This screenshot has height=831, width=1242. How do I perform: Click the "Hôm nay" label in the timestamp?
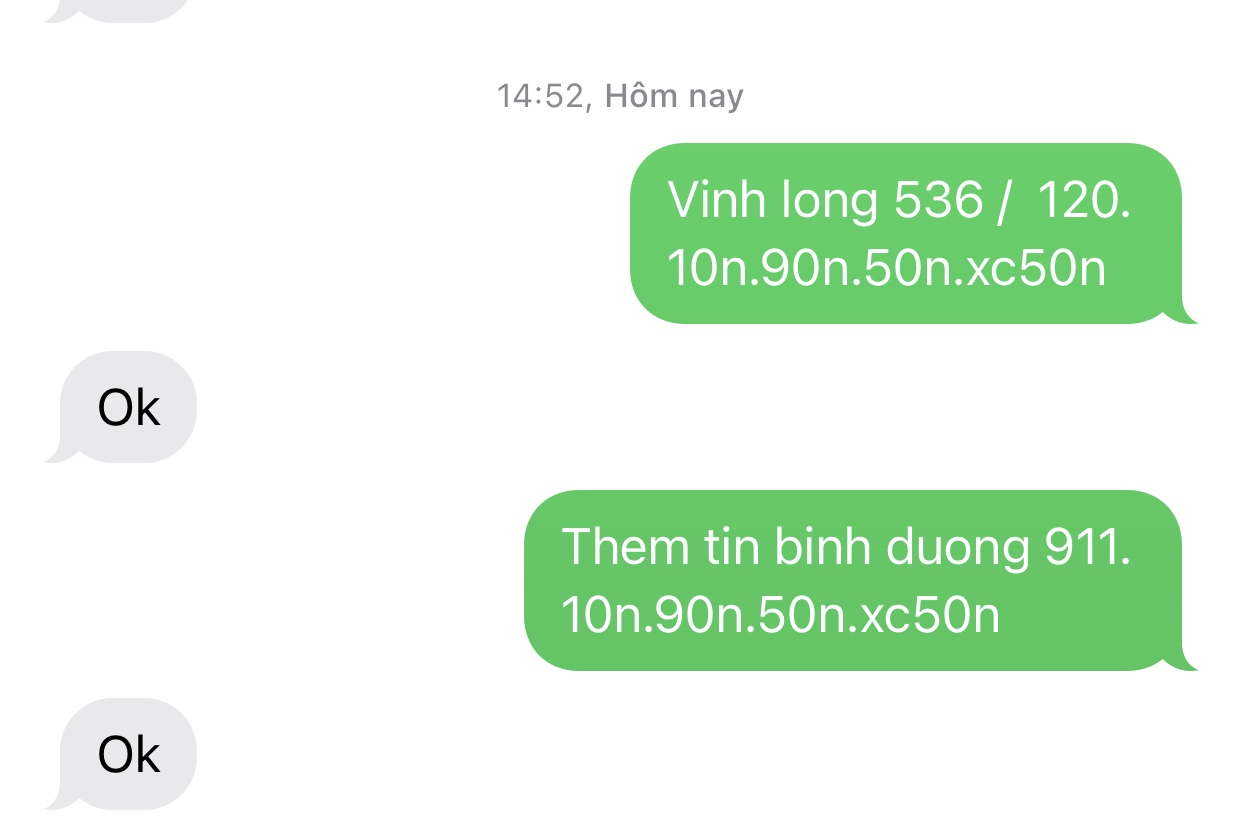pyautogui.click(x=674, y=96)
